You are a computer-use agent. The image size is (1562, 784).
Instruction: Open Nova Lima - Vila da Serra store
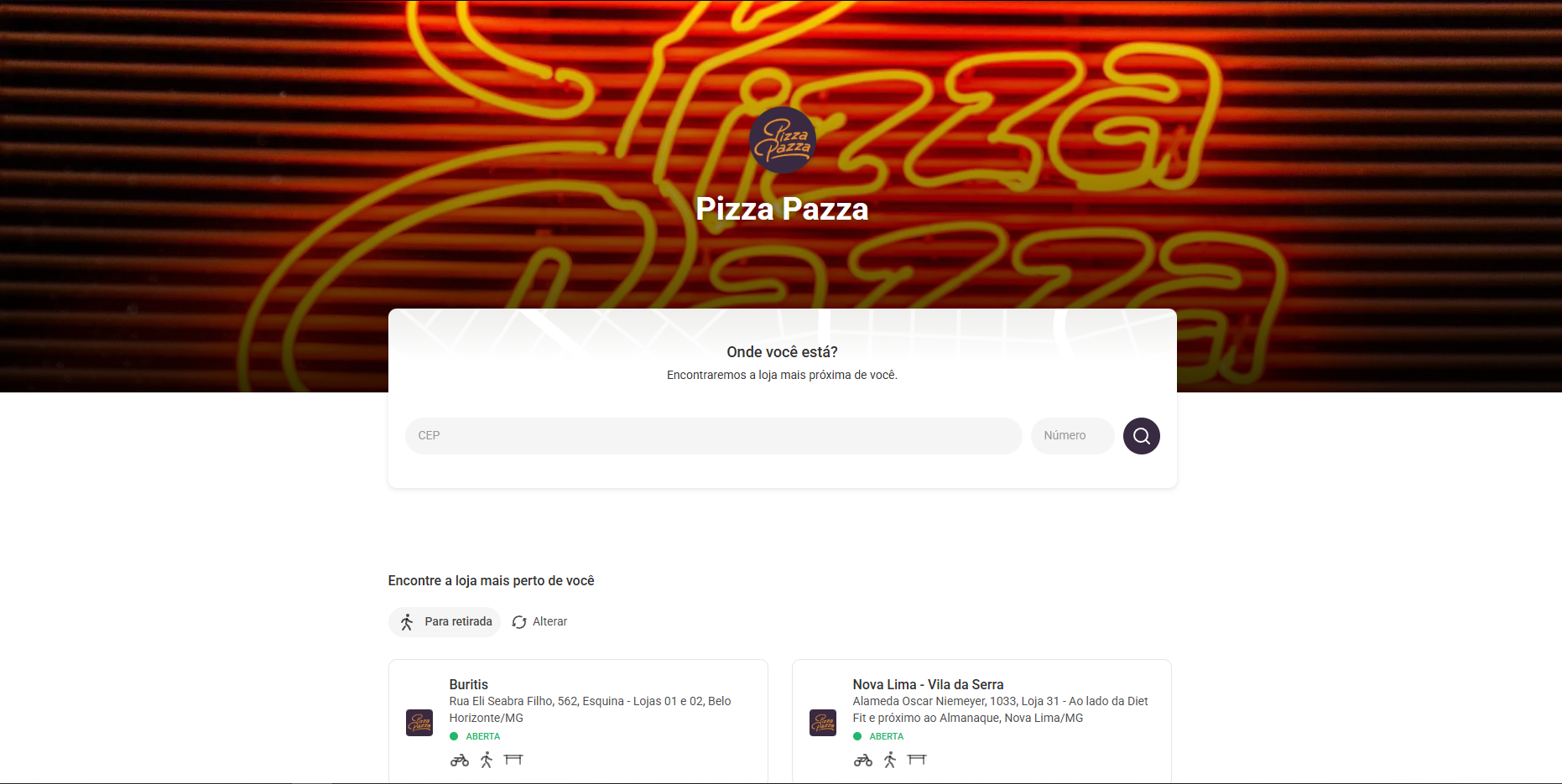coord(928,684)
